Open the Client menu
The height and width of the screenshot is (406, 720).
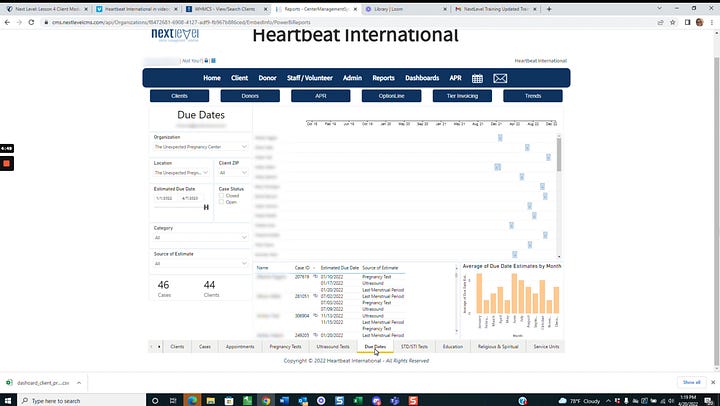pos(239,78)
